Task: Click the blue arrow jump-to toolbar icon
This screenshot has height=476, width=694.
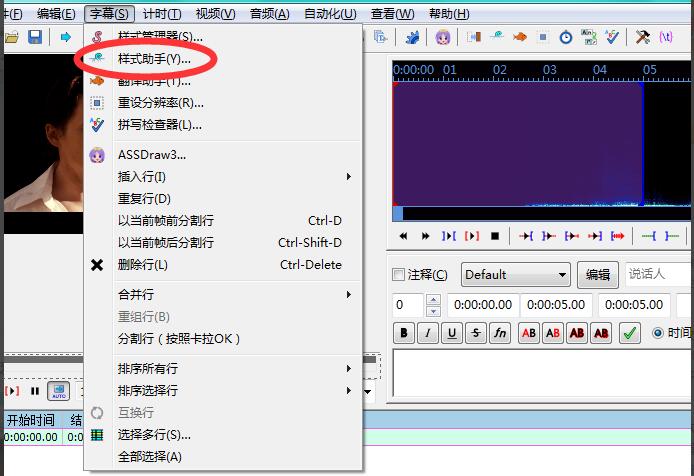Action: (x=66, y=37)
